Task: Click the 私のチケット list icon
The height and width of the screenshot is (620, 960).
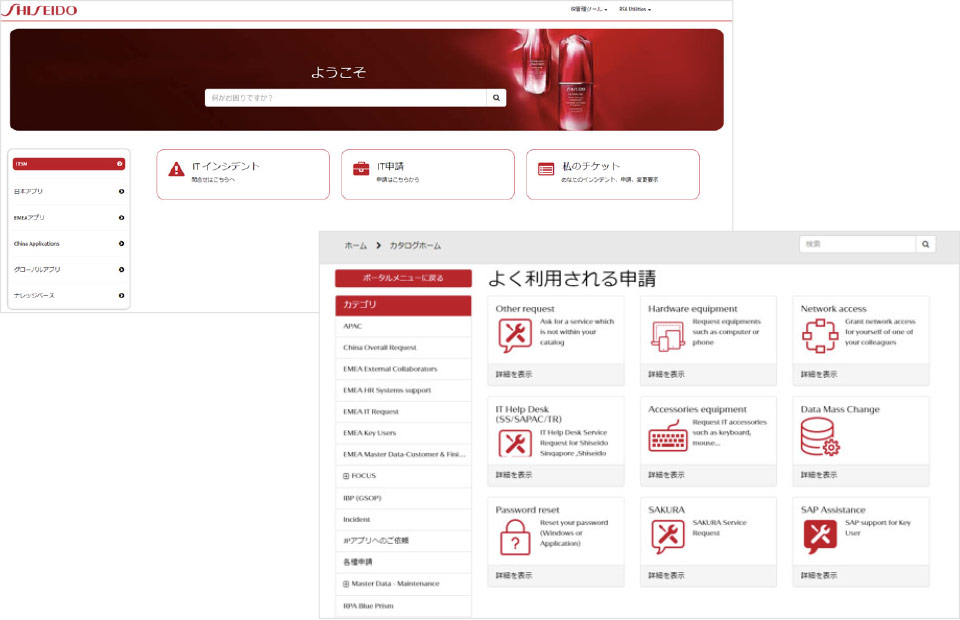Action: point(546,169)
